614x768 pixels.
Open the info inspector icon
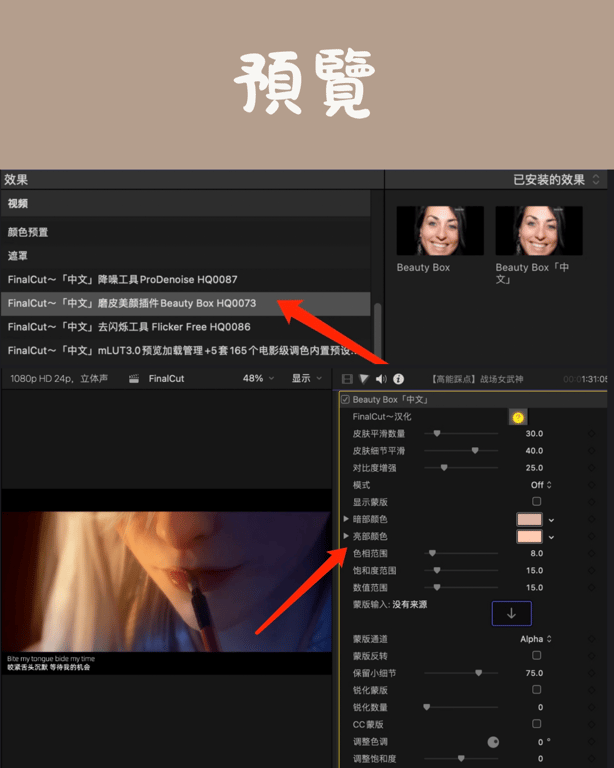pyautogui.click(x=399, y=379)
